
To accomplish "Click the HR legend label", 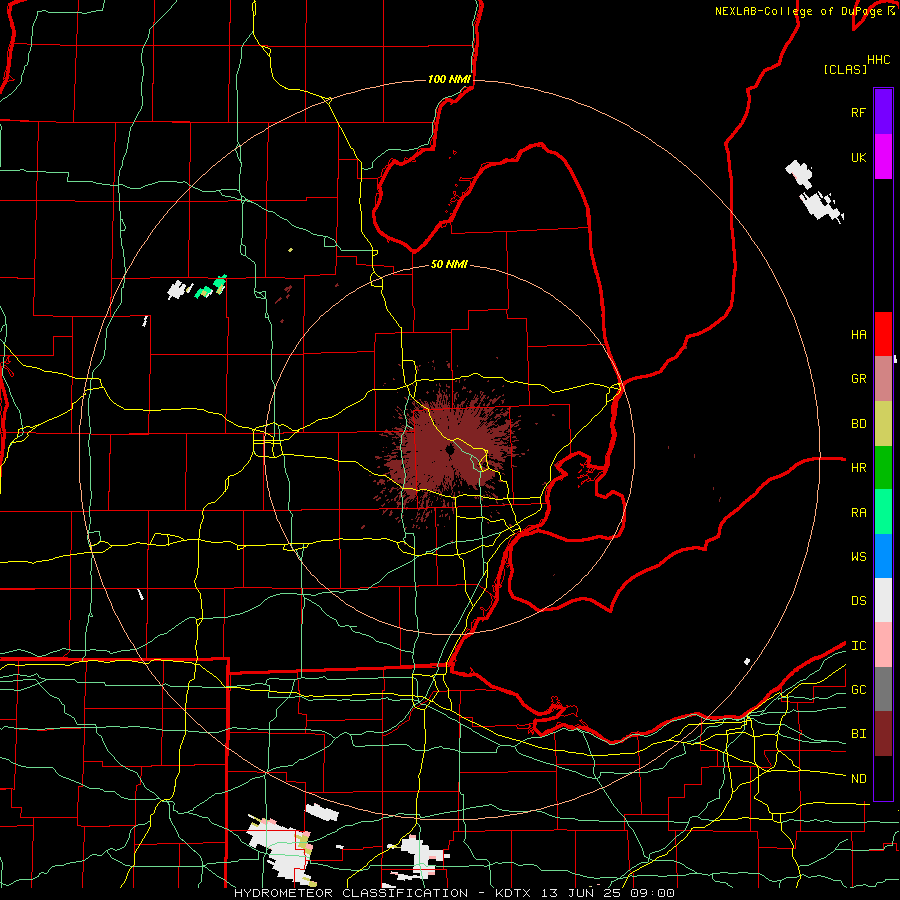I will pyautogui.click(x=858, y=468).
